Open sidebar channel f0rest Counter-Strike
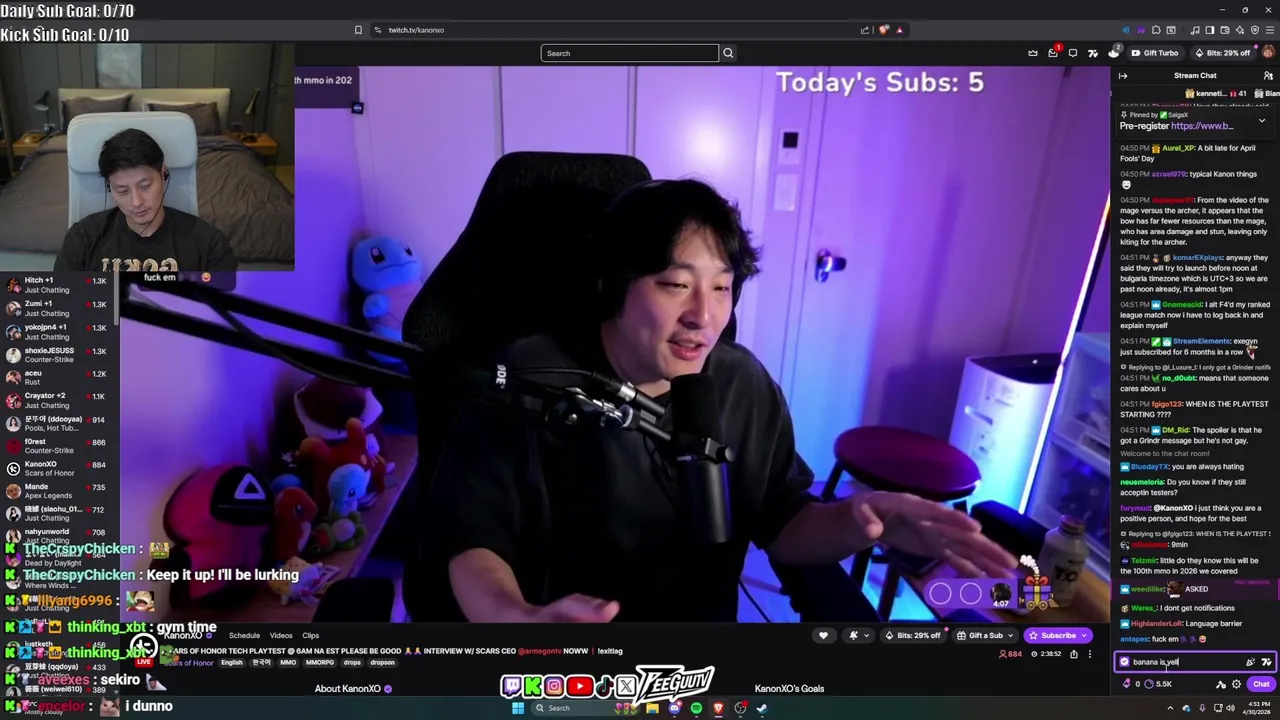 click(x=58, y=445)
